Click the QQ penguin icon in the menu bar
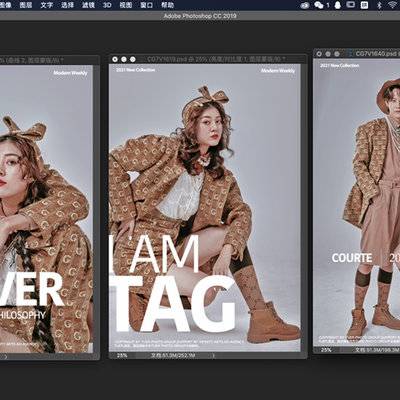The height and width of the screenshot is (400, 400). click(338, 5)
